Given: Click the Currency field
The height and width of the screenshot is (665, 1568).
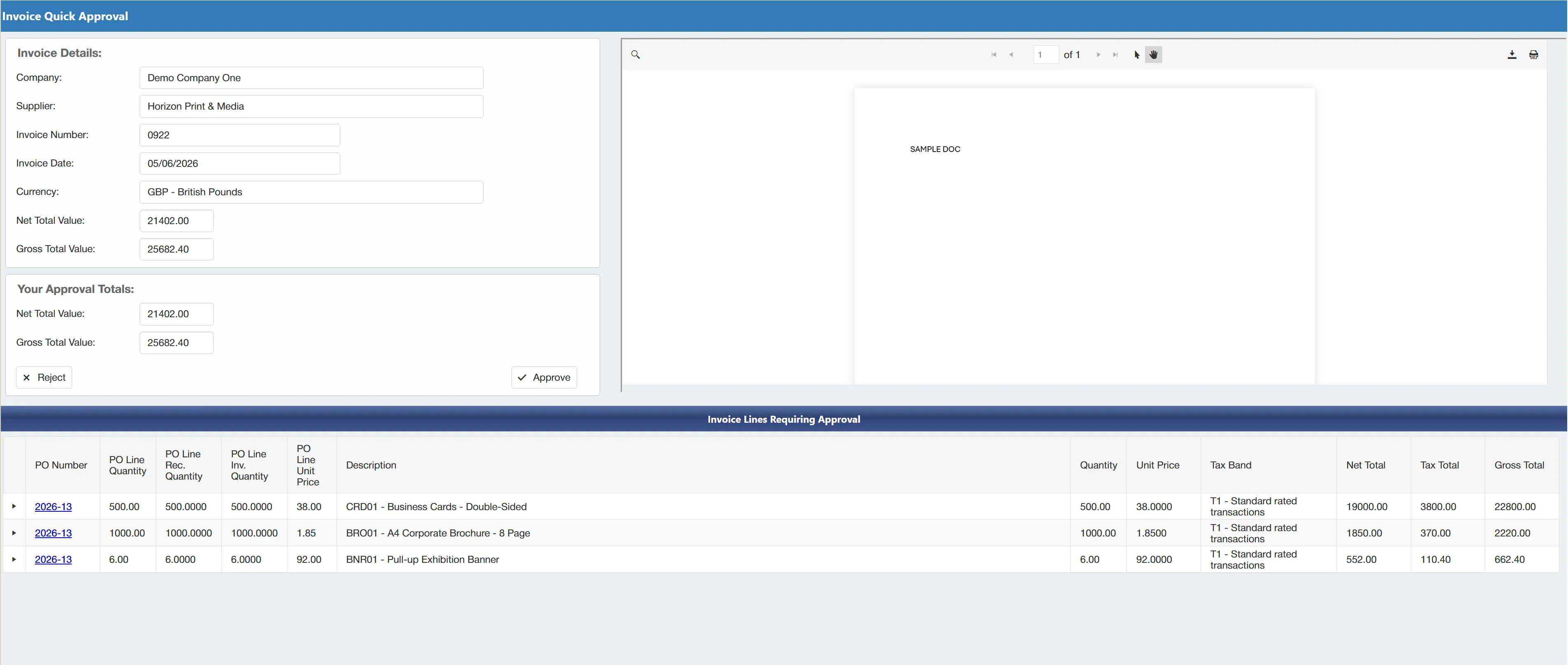Looking at the screenshot, I should tap(311, 192).
